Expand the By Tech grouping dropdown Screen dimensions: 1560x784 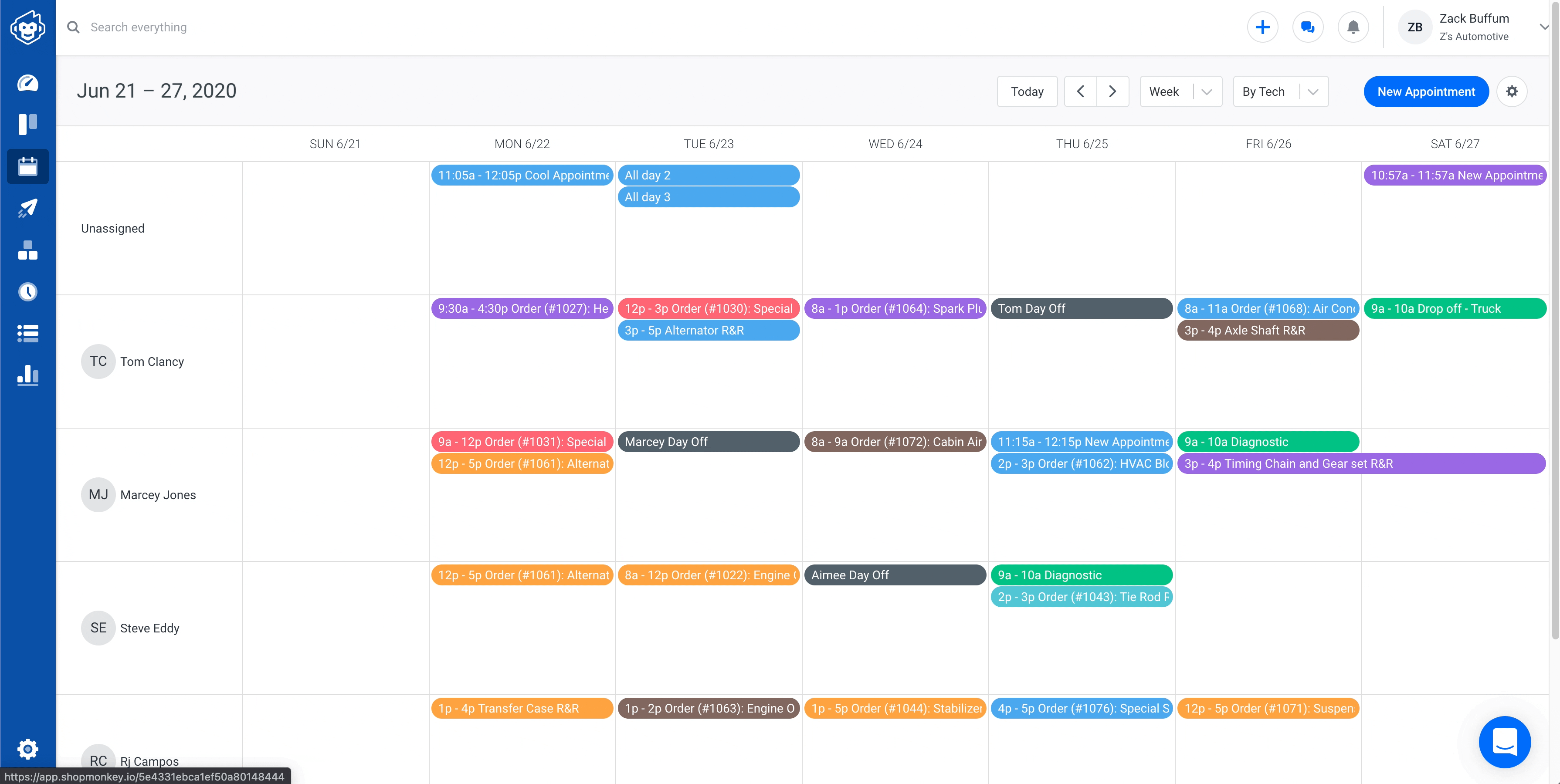tap(1280, 91)
